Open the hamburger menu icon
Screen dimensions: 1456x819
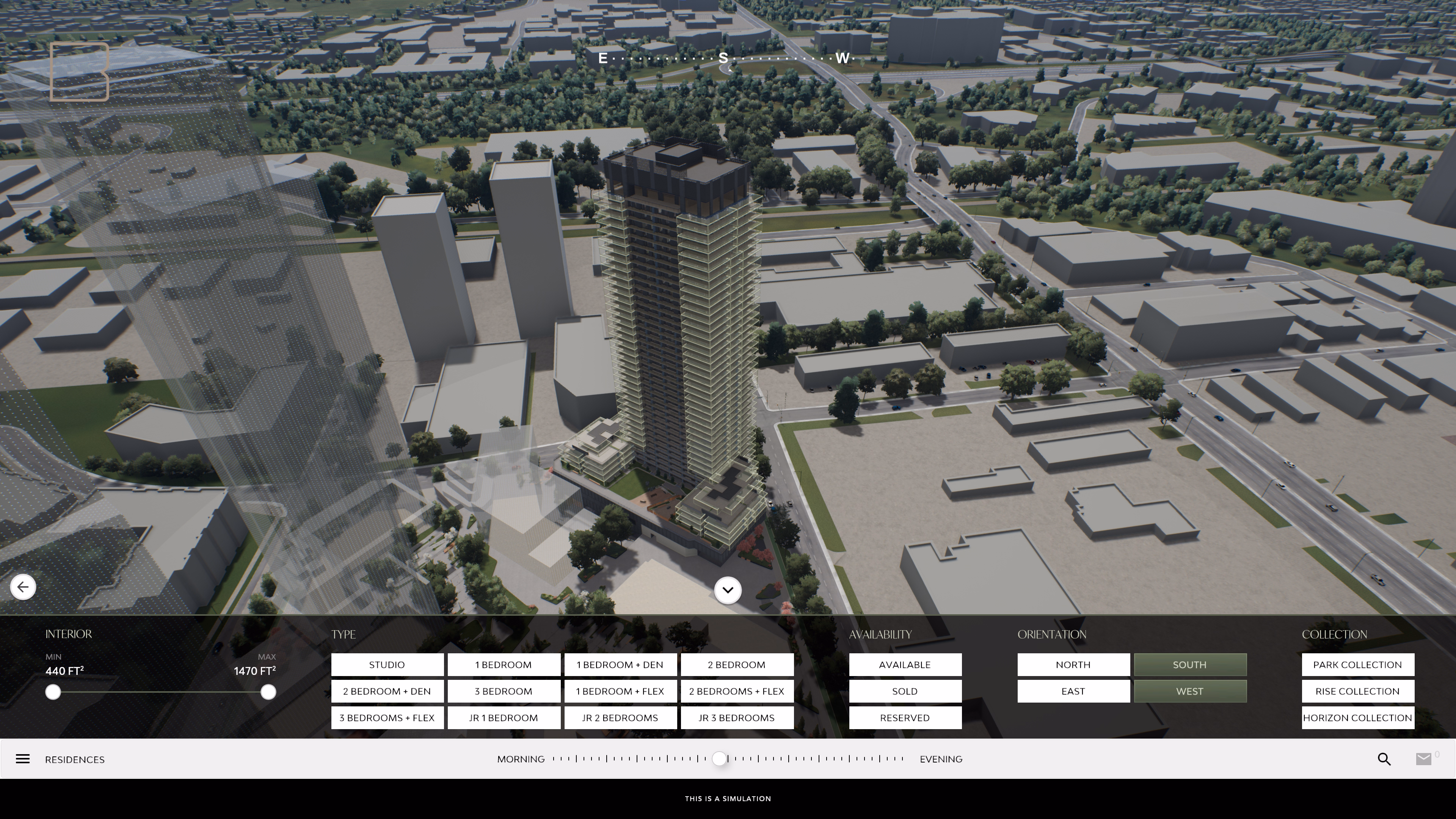click(x=23, y=758)
